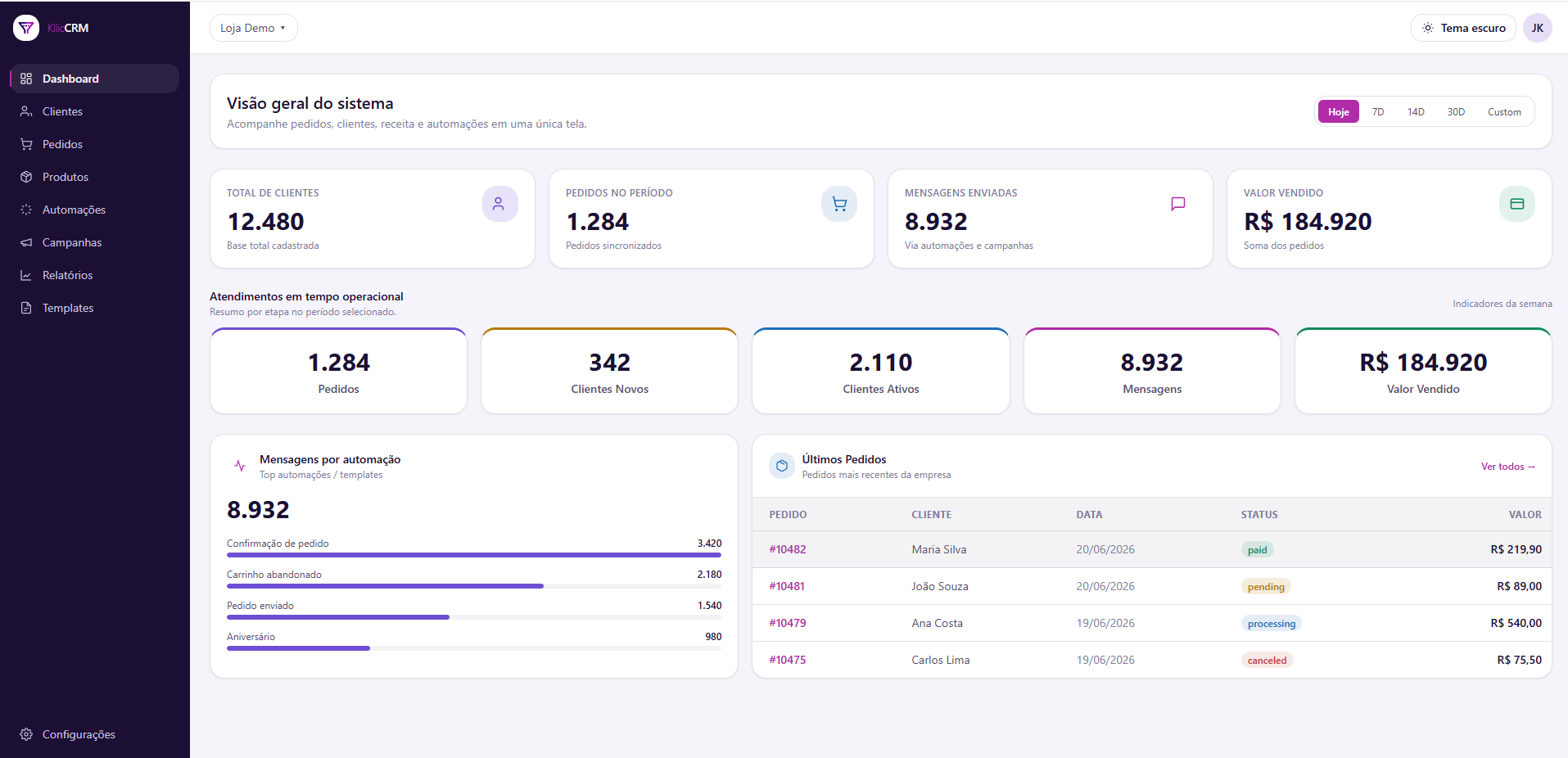Image resolution: width=1568 pixels, height=758 pixels.
Task: Click the Dashboard grid icon in sidebar
Action: pos(26,79)
